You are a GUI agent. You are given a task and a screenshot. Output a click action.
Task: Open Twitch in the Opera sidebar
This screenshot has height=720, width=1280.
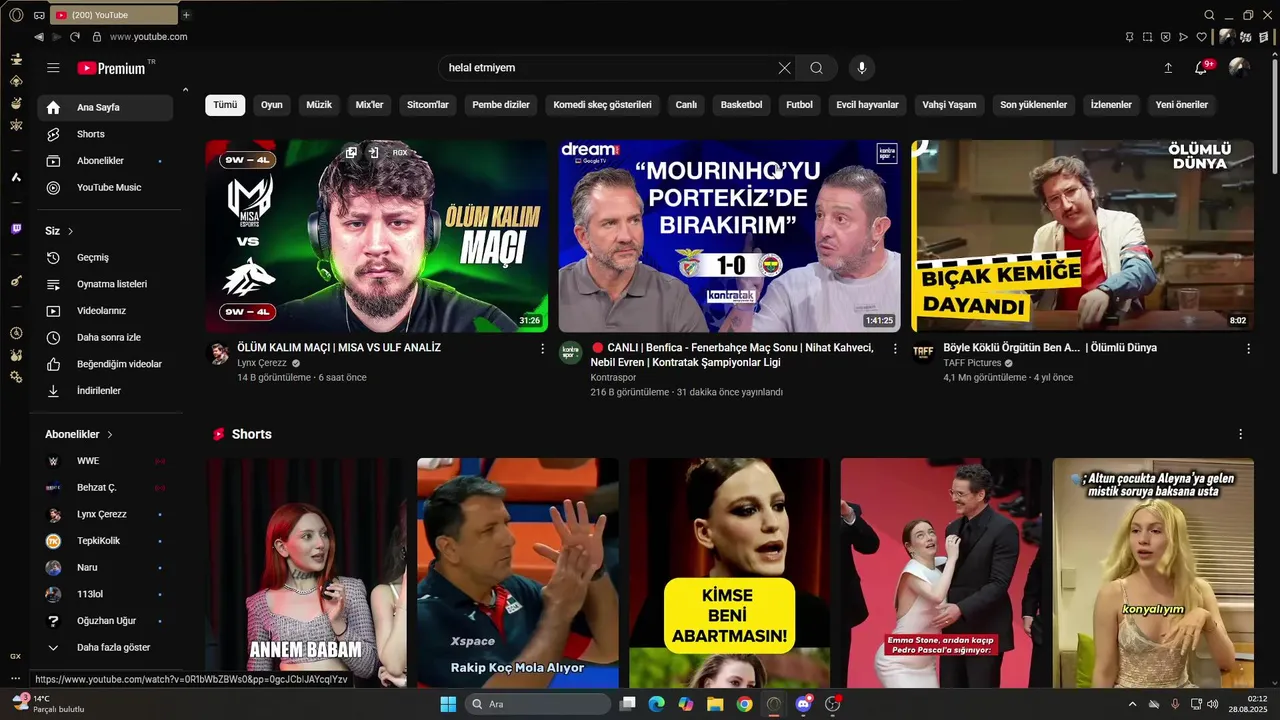(x=16, y=229)
